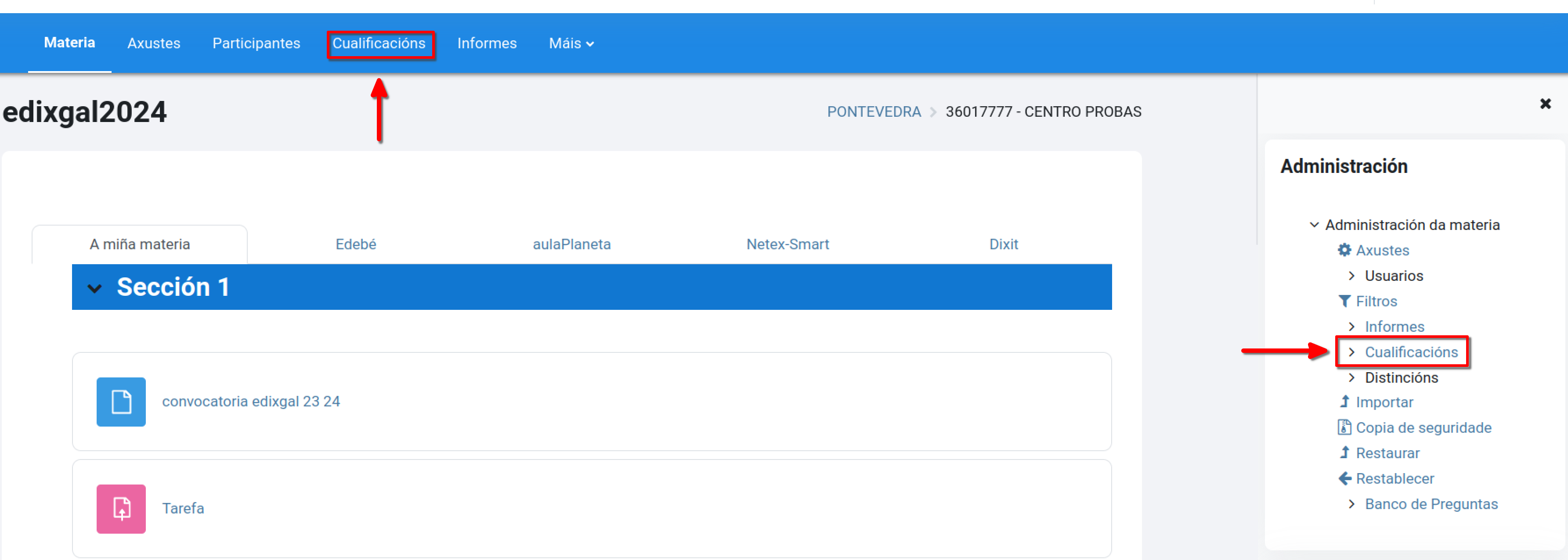The height and width of the screenshot is (560, 1568).
Task: Click the Restablecer left arrow icon
Action: pyautogui.click(x=1344, y=478)
